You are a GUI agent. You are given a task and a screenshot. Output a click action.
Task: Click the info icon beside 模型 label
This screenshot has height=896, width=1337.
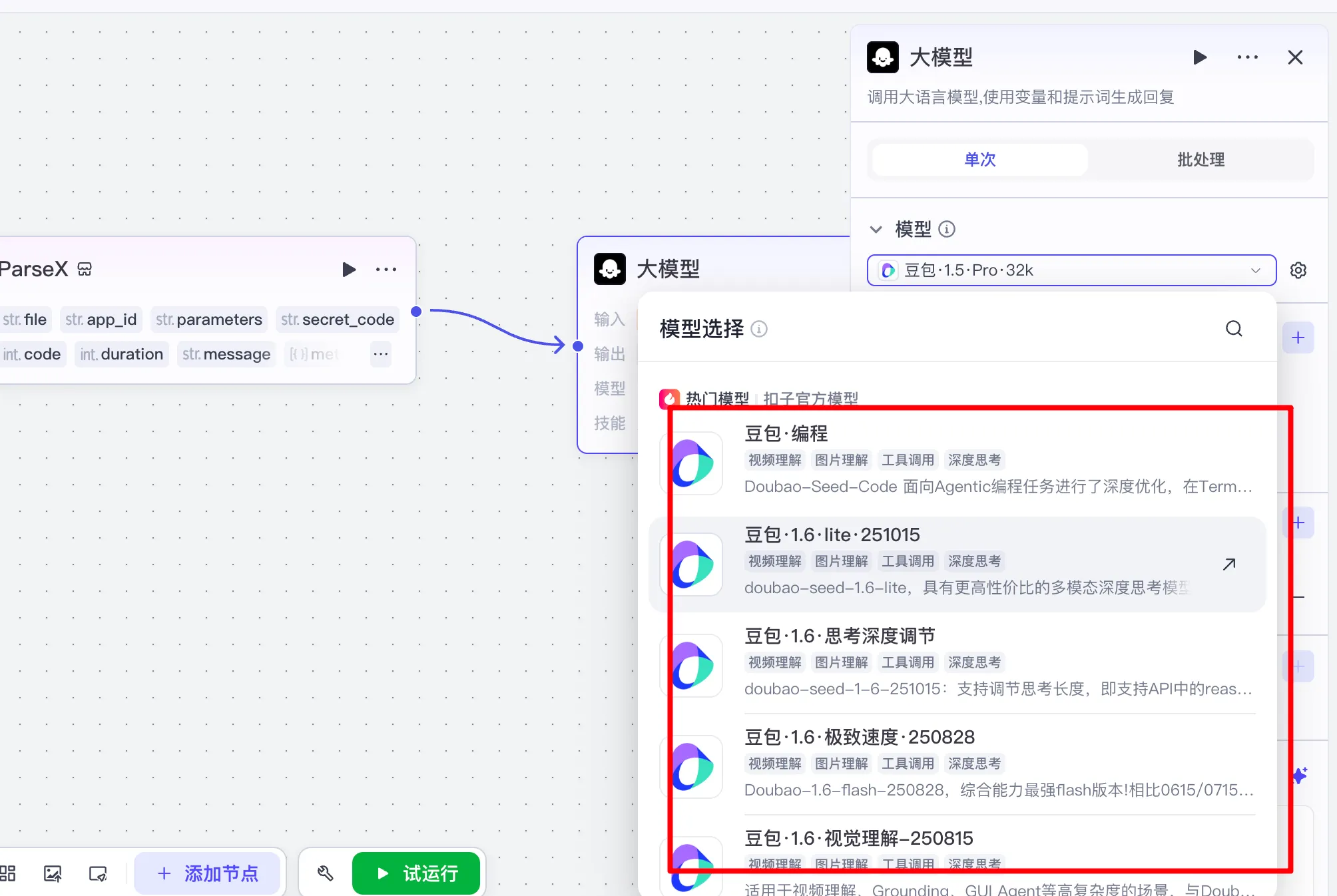(946, 230)
